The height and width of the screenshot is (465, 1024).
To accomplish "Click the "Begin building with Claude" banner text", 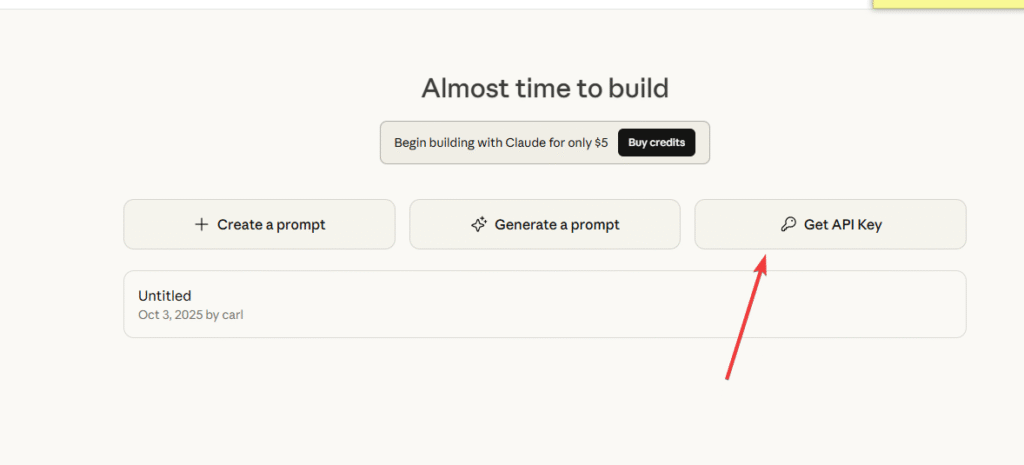I will coord(478,143).
